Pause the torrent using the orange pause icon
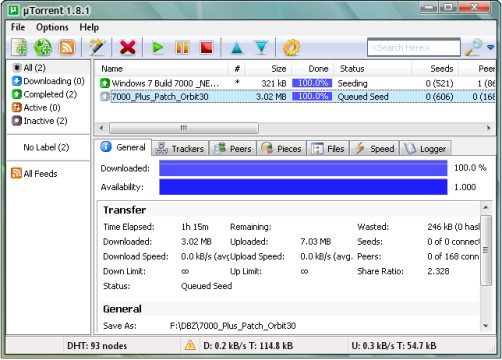The height and width of the screenshot is (360, 502). tap(182, 47)
